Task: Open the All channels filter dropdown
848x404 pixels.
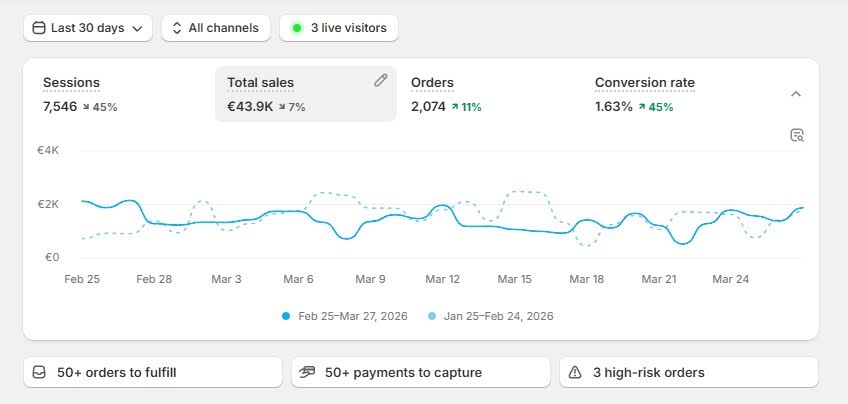Action: 215,28
